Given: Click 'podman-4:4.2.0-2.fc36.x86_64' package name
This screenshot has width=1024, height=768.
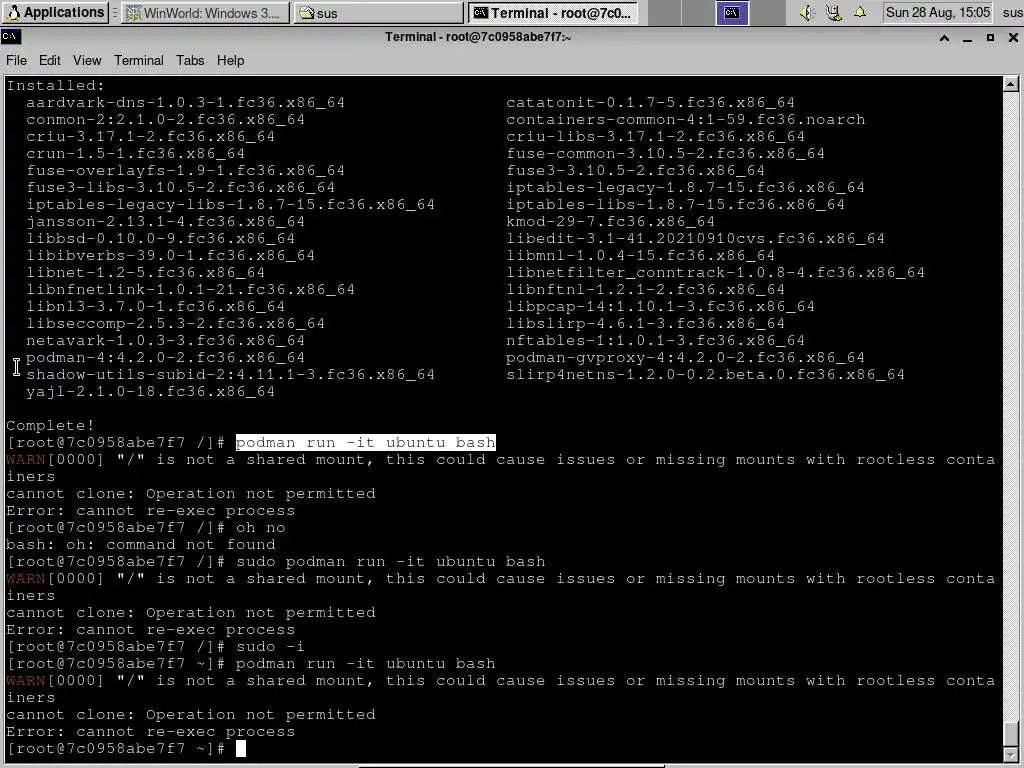Looking at the screenshot, I should (x=165, y=358).
